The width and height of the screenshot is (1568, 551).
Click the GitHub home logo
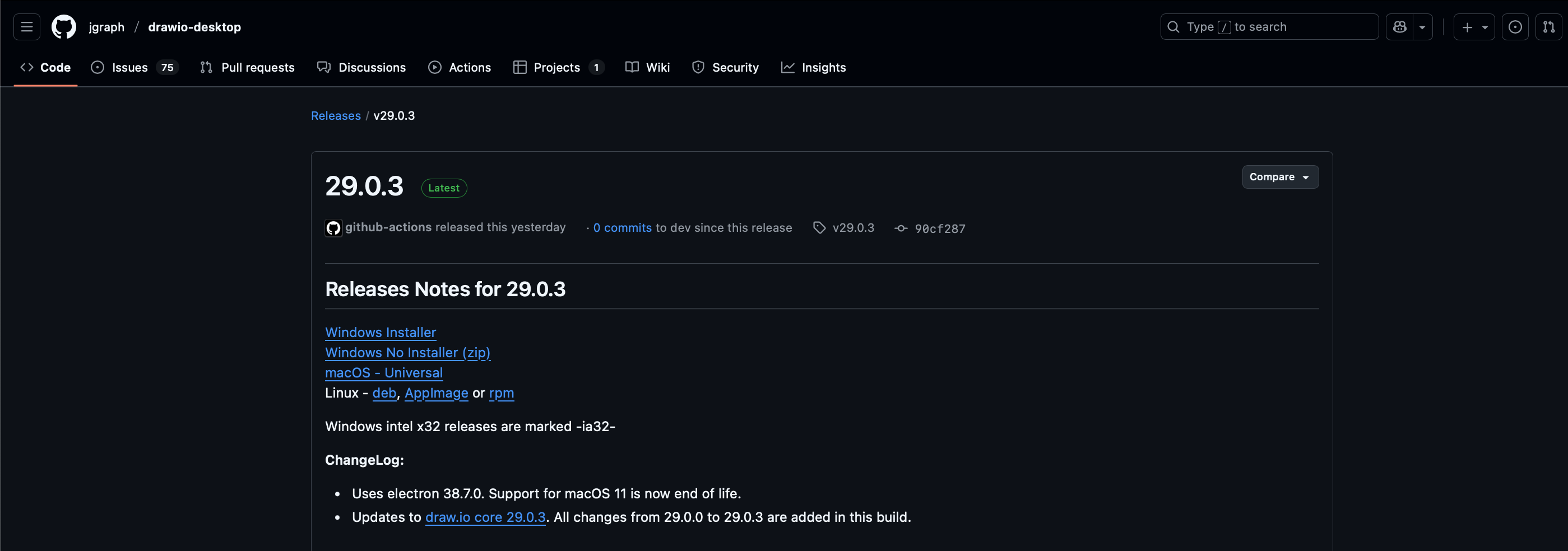(63, 27)
